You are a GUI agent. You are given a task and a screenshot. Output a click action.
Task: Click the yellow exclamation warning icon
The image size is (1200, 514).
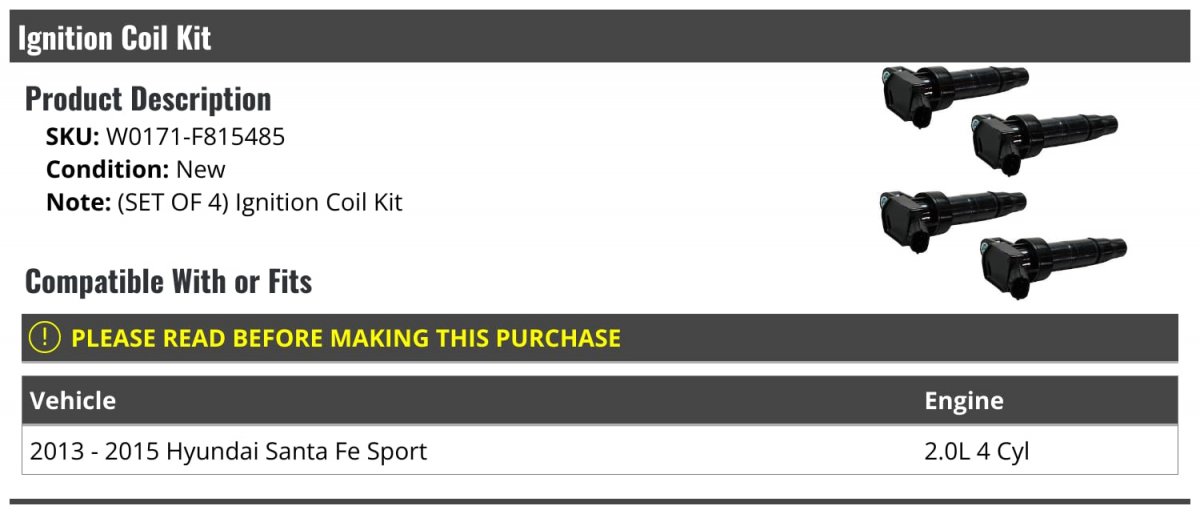coord(46,338)
